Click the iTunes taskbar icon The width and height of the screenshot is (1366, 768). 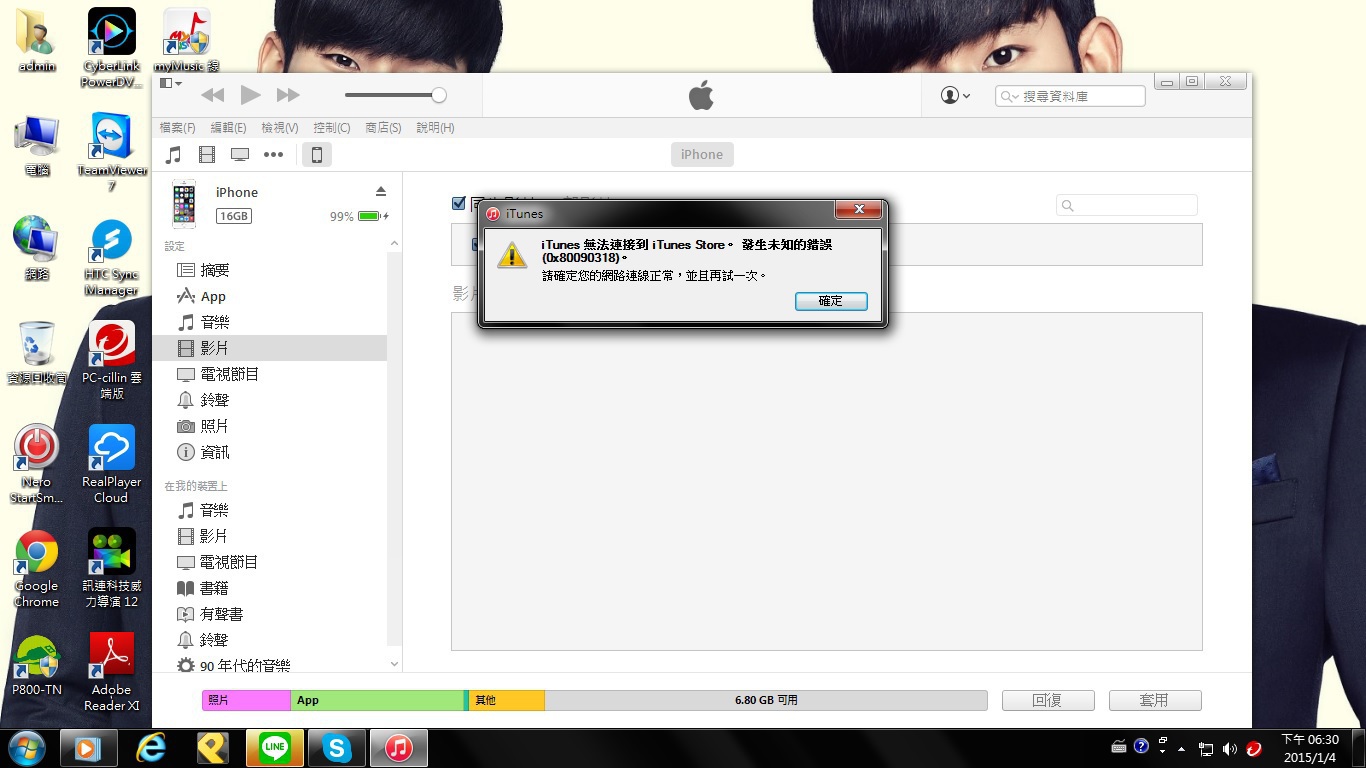point(399,747)
